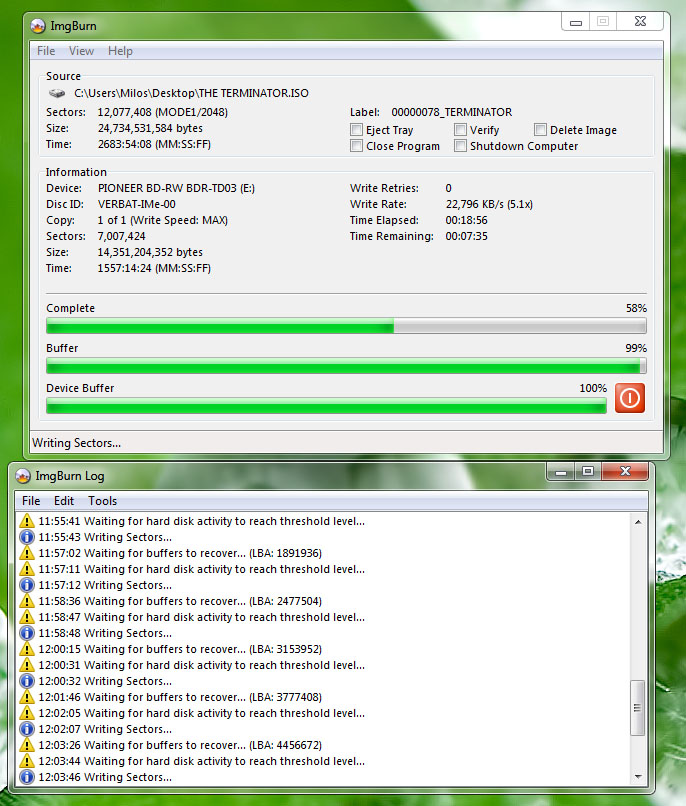Image resolution: width=686 pixels, height=806 pixels.
Task: Click the Buffer progress bar at 99%
Action: point(346,365)
